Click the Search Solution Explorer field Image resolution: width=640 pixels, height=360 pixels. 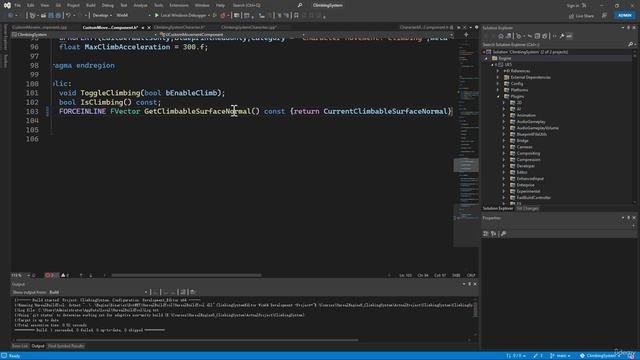(554, 44)
